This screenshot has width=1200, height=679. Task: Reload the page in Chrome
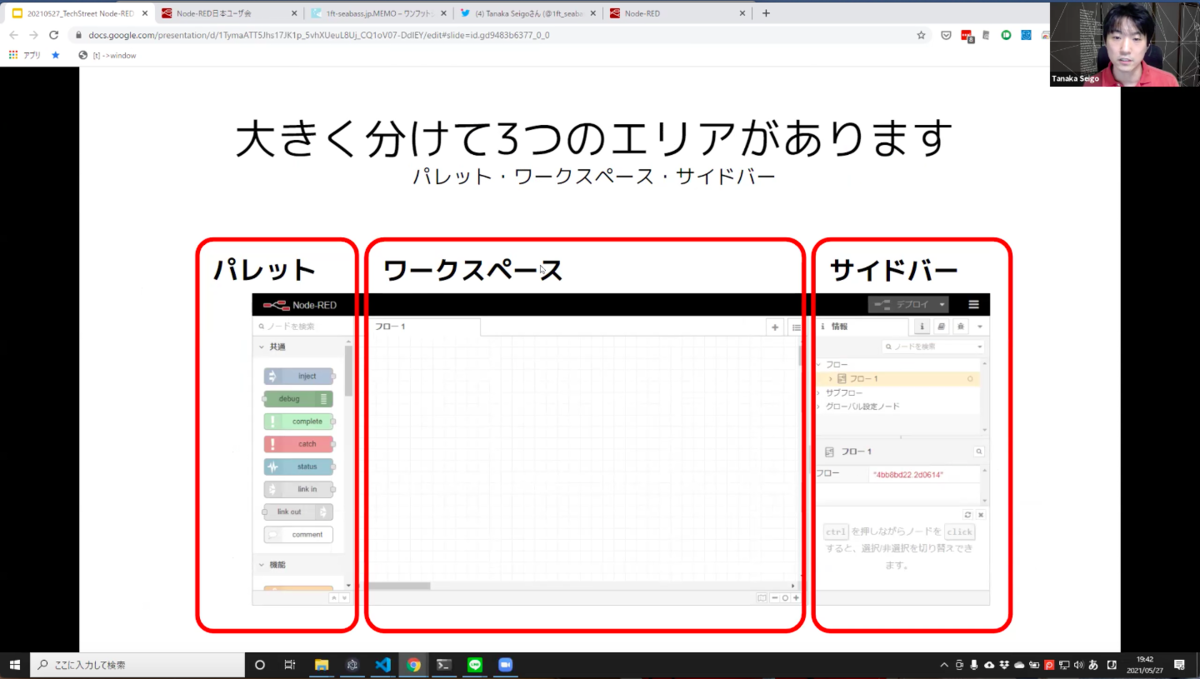point(53,35)
